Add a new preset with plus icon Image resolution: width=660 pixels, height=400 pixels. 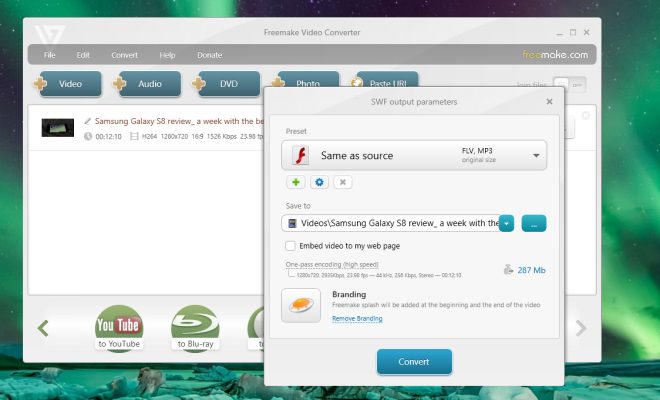tap(296, 182)
